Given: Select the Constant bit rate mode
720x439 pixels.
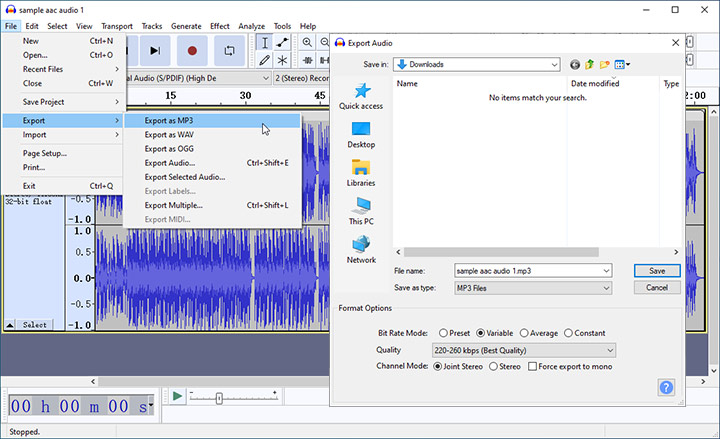Looking at the screenshot, I should pyautogui.click(x=569, y=333).
